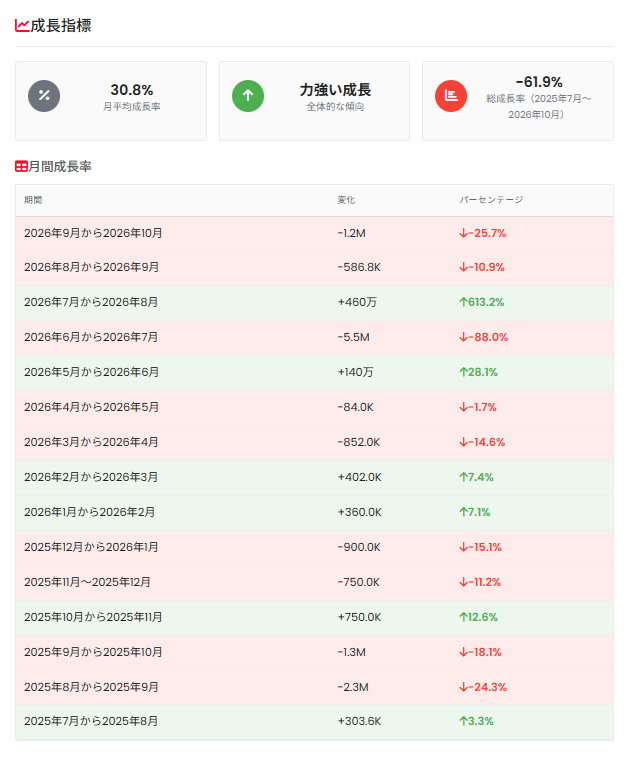
Task: Click the 12.6% percentage cell
Action: (x=478, y=617)
